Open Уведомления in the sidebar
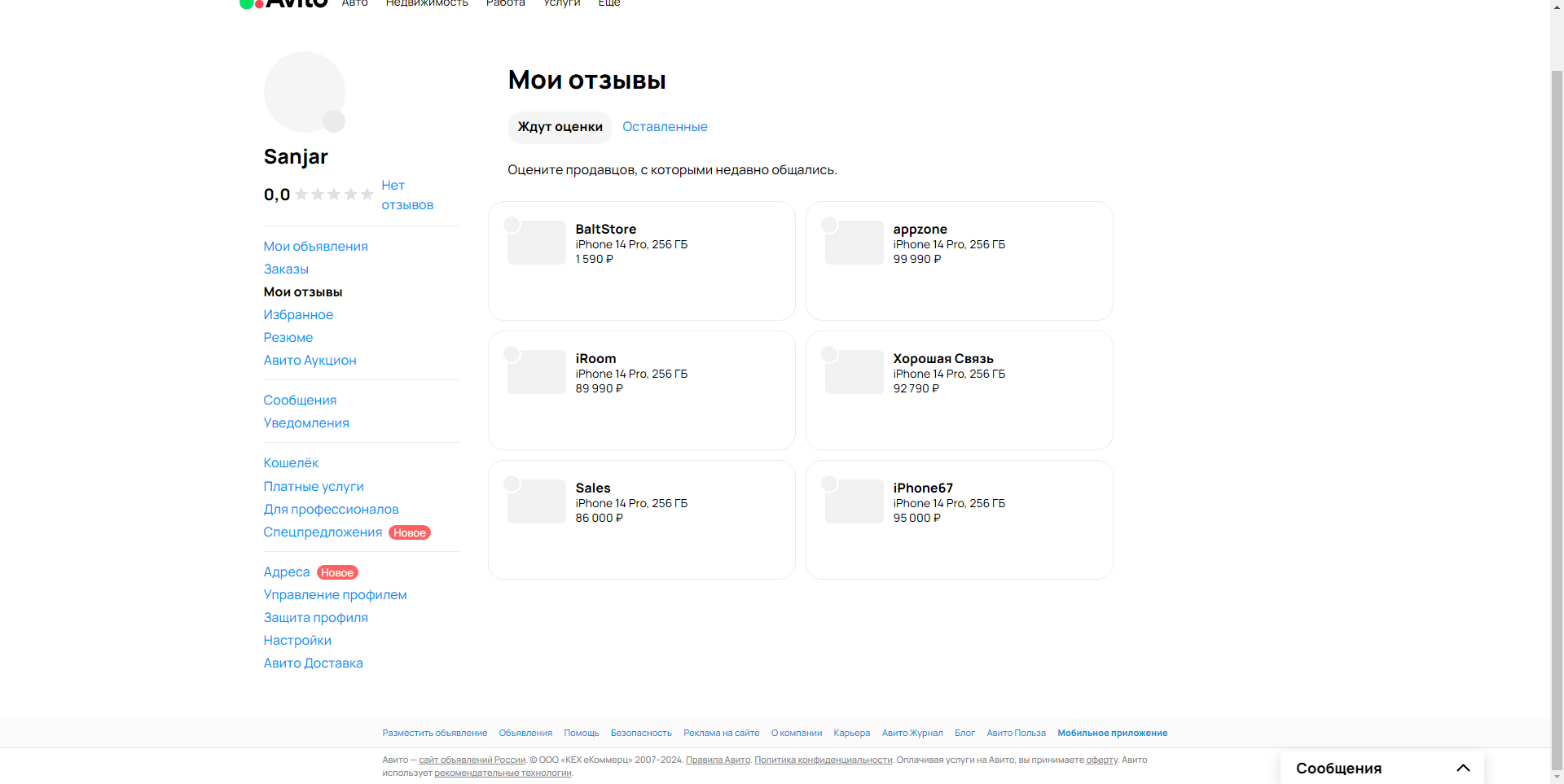Viewport: 1564px width, 784px height. pos(306,423)
